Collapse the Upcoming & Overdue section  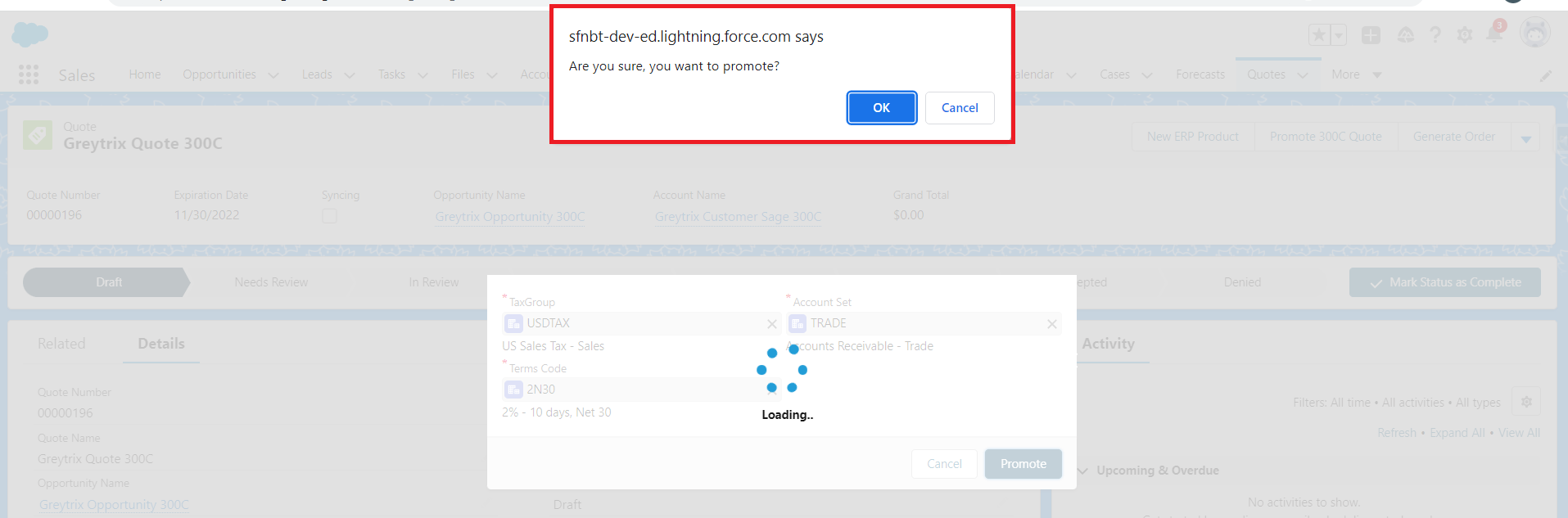coord(1083,471)
